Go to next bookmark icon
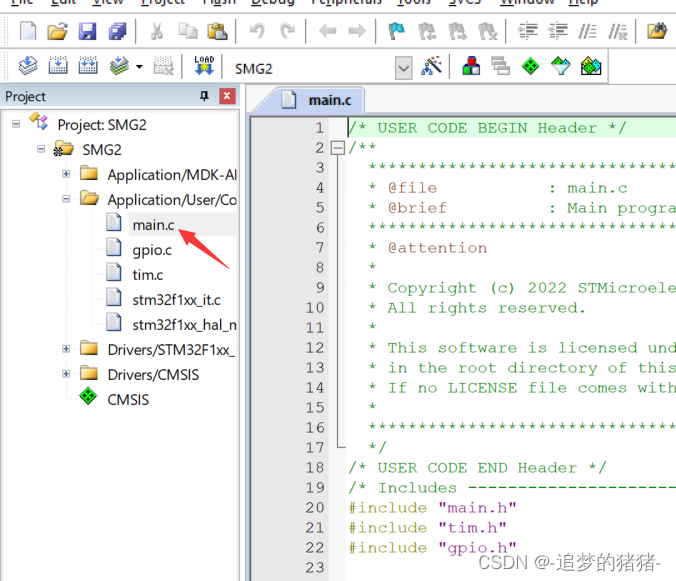 pyautogui.click(x=457, y=31)
